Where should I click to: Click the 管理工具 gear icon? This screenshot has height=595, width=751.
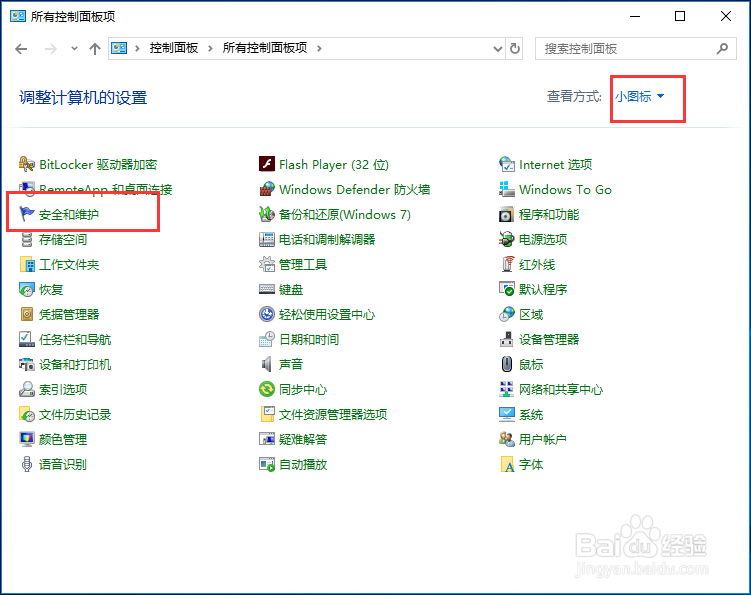coord(267,264)
